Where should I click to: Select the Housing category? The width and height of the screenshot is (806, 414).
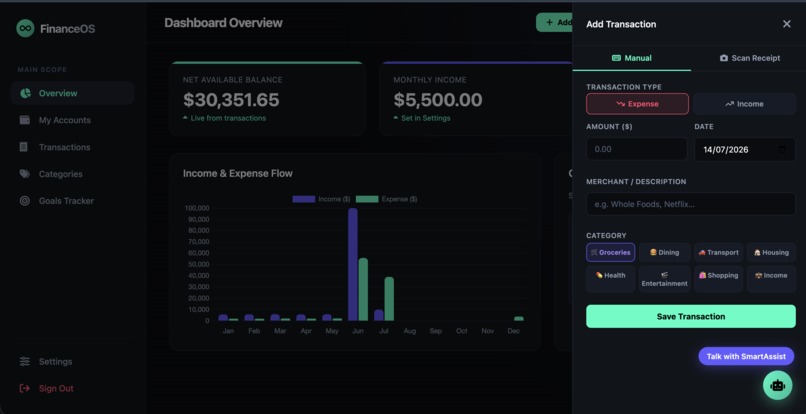(771, 253)
